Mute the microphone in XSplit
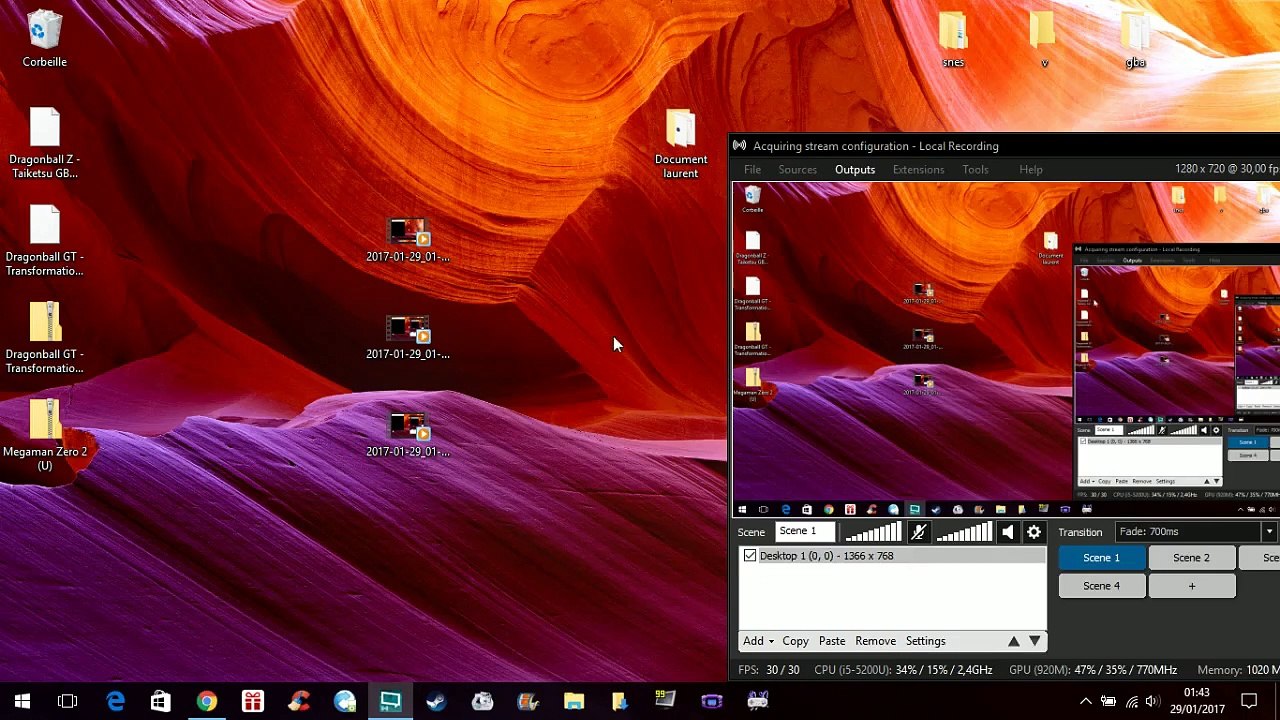Viewport: 1280px width, 720px height. pyautogui.click(x=918, y=532)
